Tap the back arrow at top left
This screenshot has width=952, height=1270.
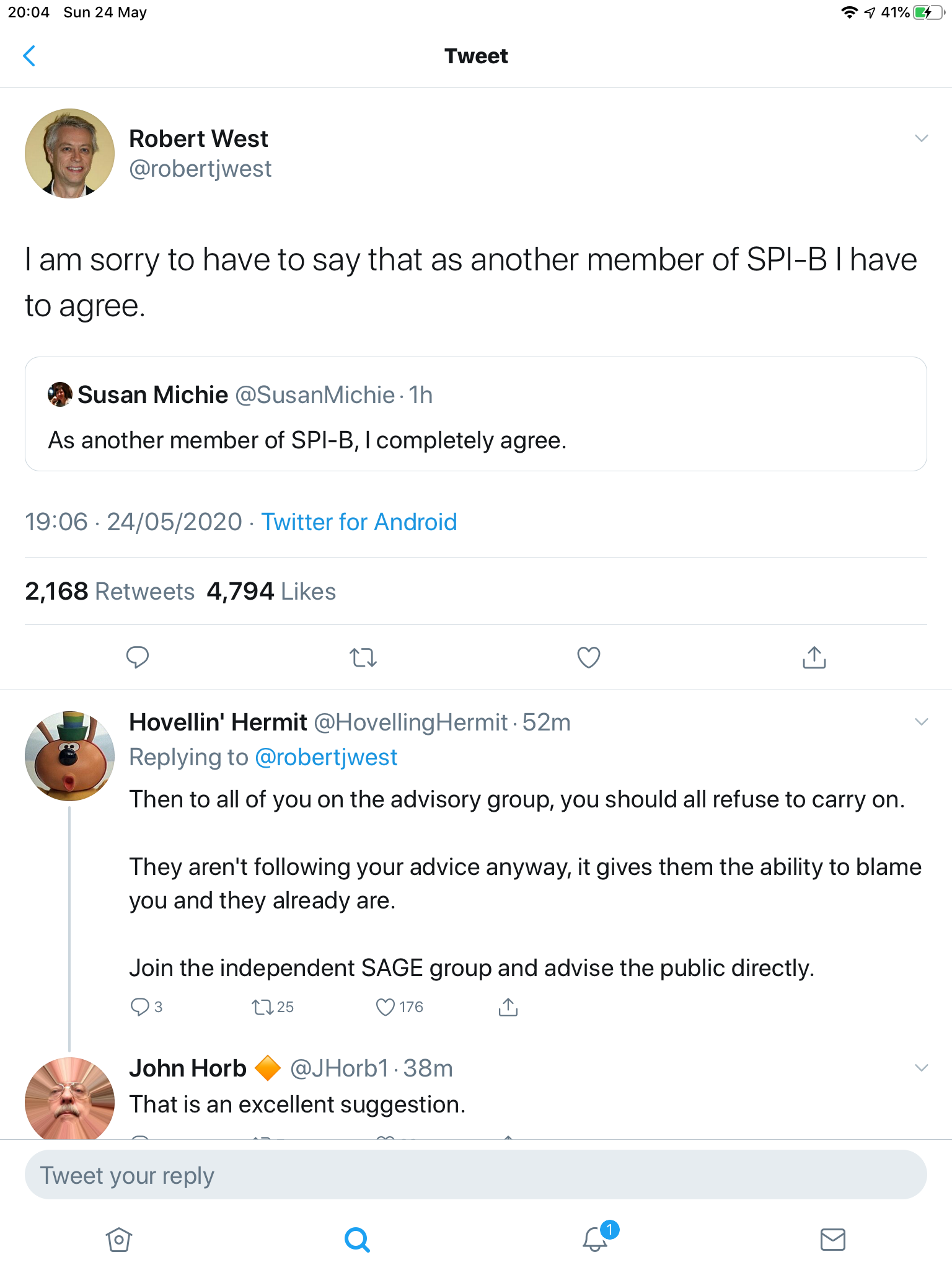(x=29, y=56)
